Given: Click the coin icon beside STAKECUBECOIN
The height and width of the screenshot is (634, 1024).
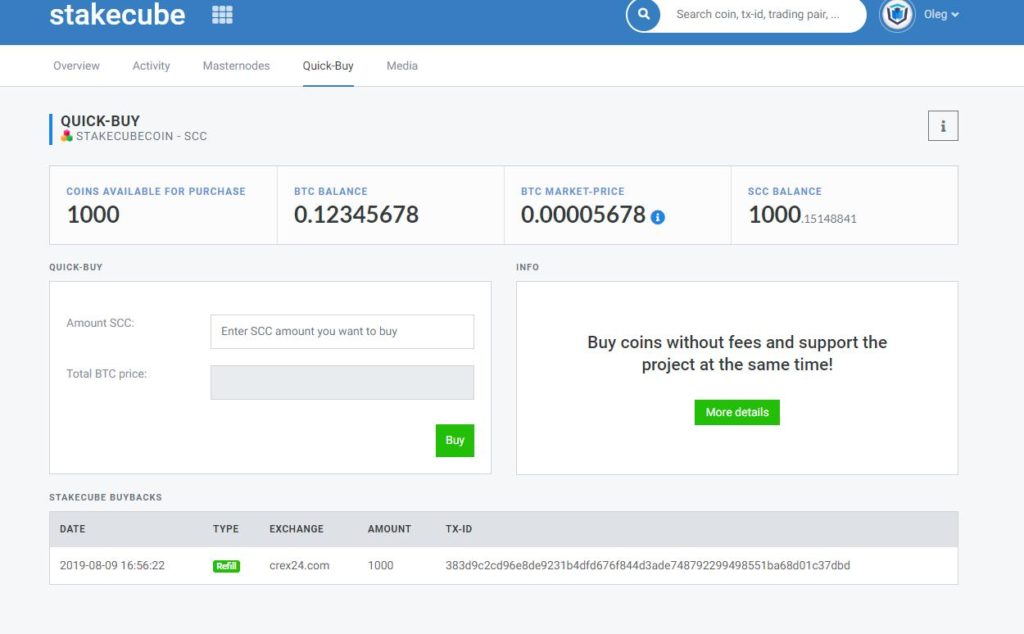Looking at the screenshot, I should point(68,137).
